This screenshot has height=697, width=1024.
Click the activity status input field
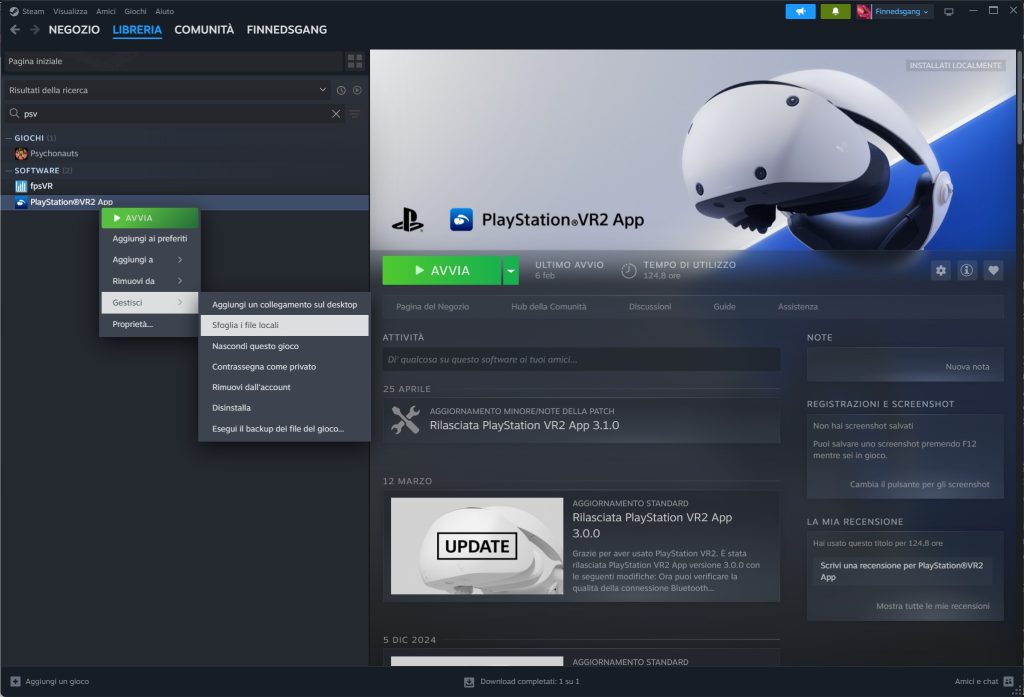[581, 359]
